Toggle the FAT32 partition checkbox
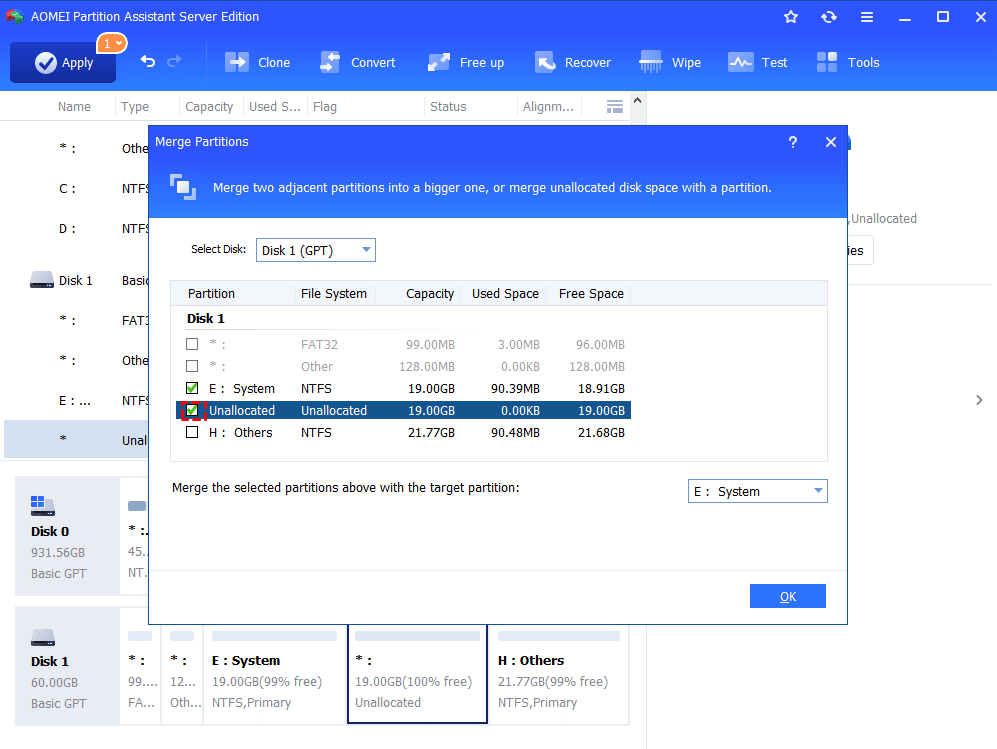This screenshot has height=749, width=997. [192, 344]
